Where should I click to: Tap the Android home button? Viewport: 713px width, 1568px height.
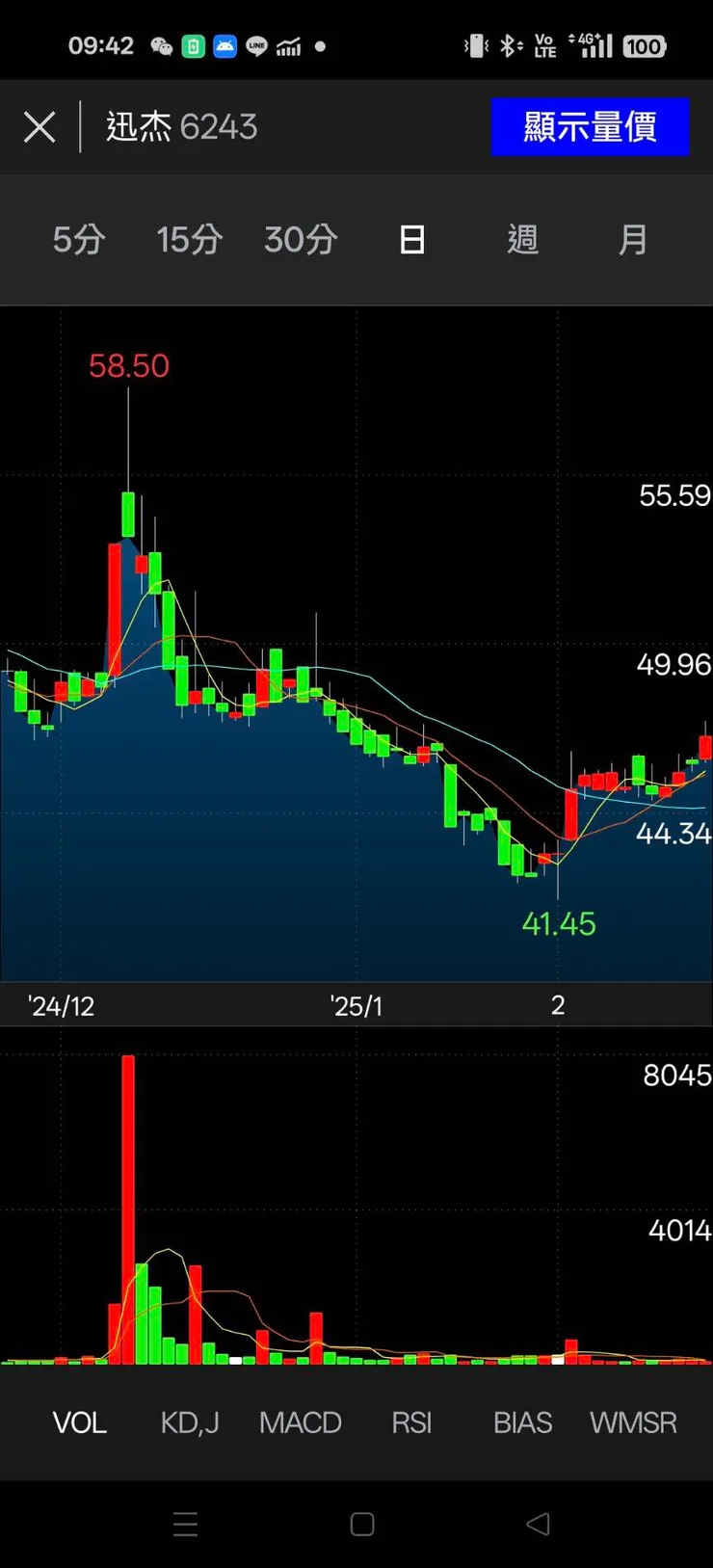(362, 1524)
